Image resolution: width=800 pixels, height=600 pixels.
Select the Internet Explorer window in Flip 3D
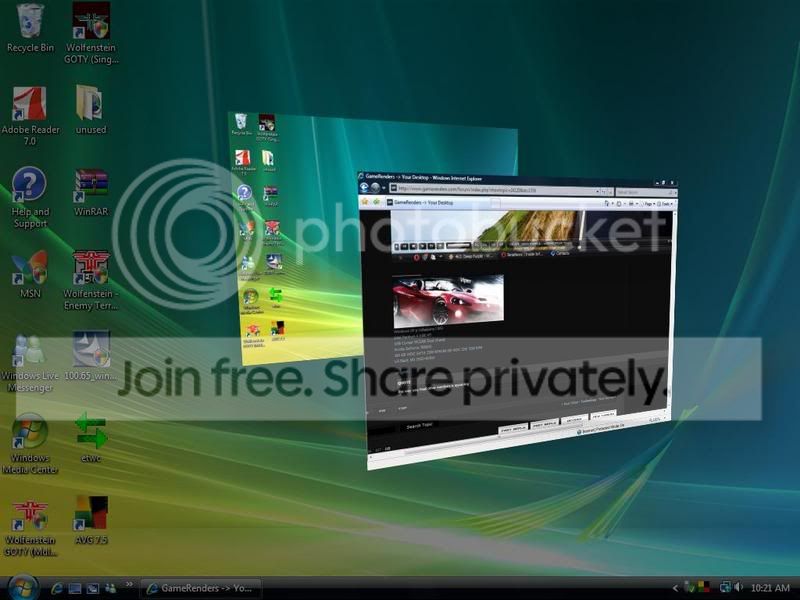point(518,321)
